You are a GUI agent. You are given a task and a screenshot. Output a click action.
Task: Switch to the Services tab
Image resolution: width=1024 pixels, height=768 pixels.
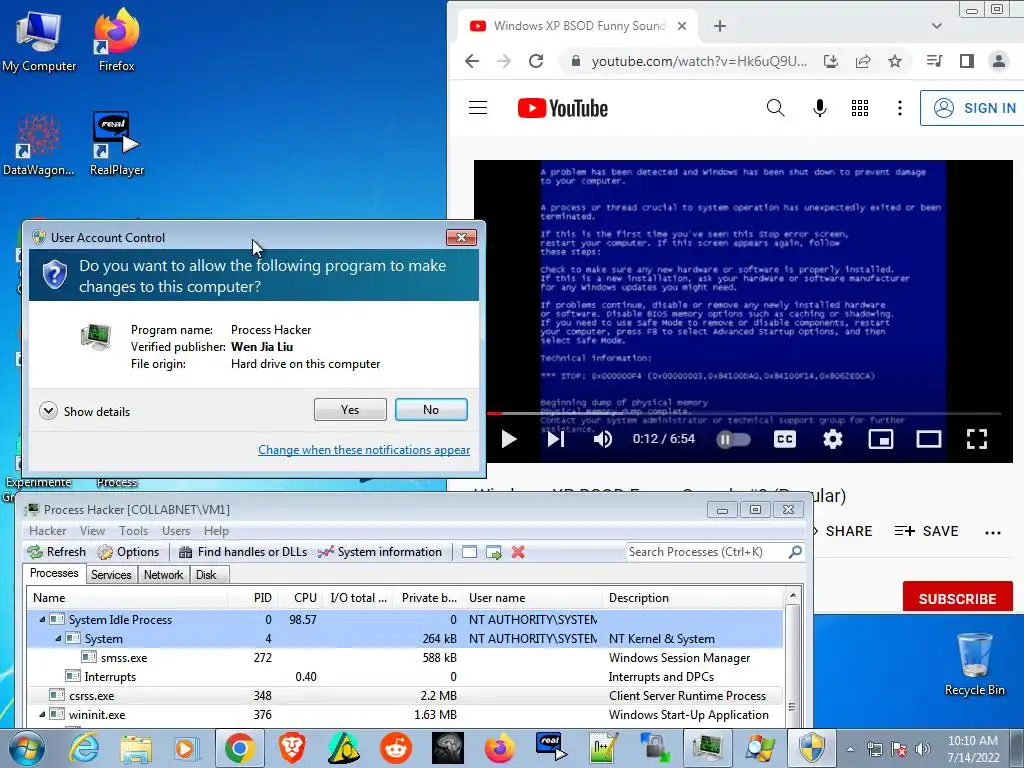[x=111, y=575]
